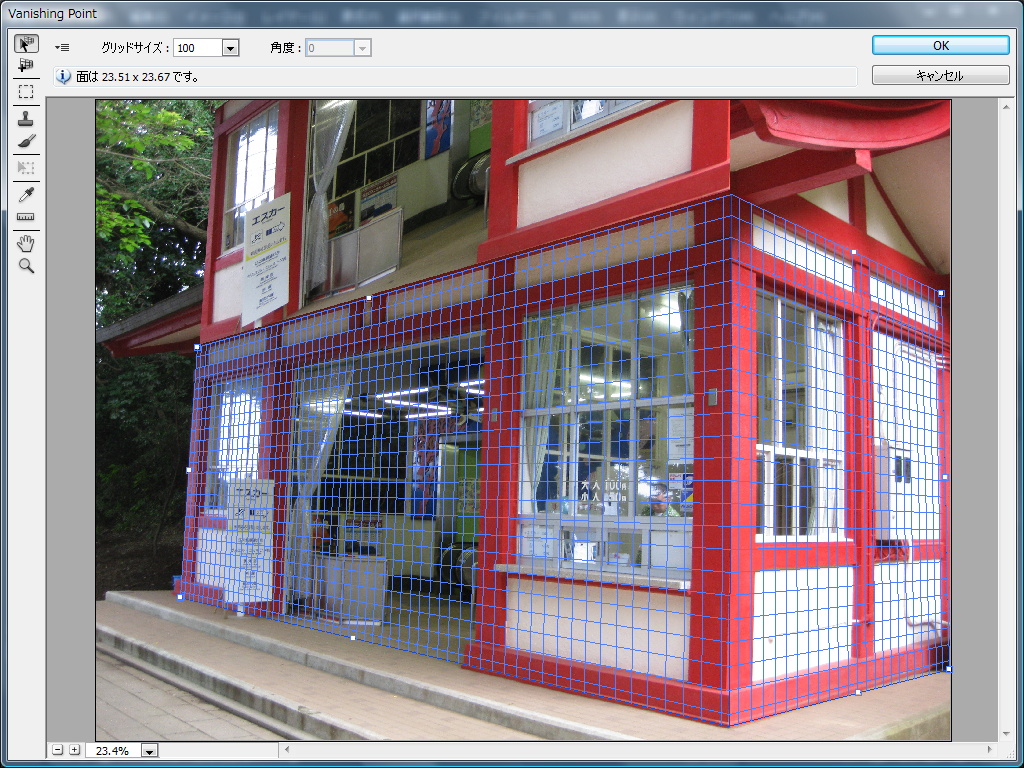Click the Vanishing Point title bar
The image size is (1024, 768).
(512, 13)
